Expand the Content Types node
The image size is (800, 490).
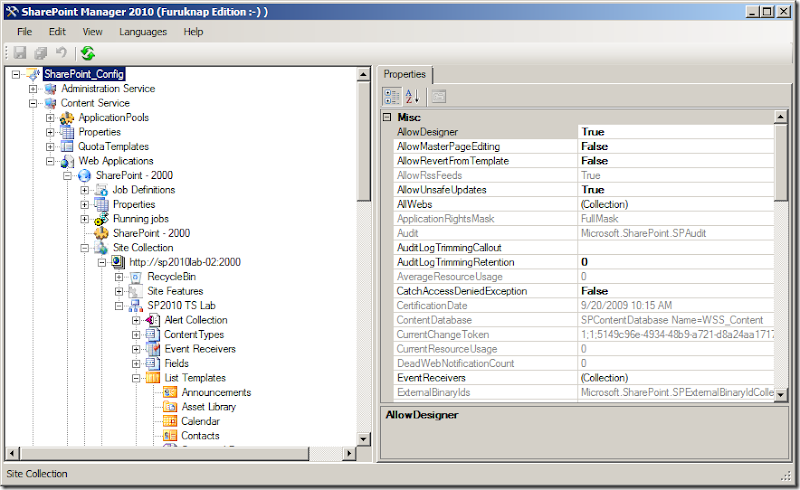(136, 335)
